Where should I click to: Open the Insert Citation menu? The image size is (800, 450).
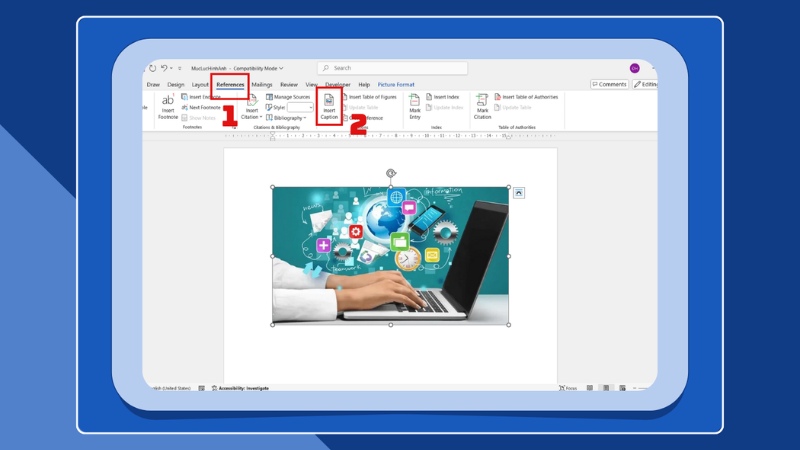point(252,109)
